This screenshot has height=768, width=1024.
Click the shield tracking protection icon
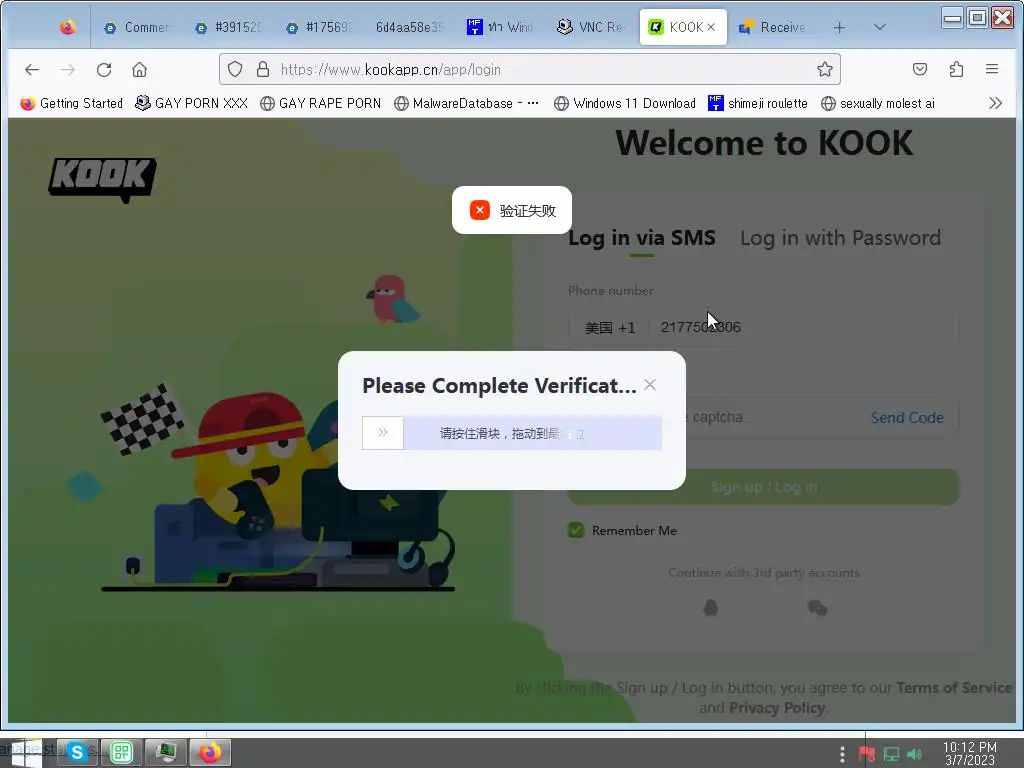[x=235, y=69]
